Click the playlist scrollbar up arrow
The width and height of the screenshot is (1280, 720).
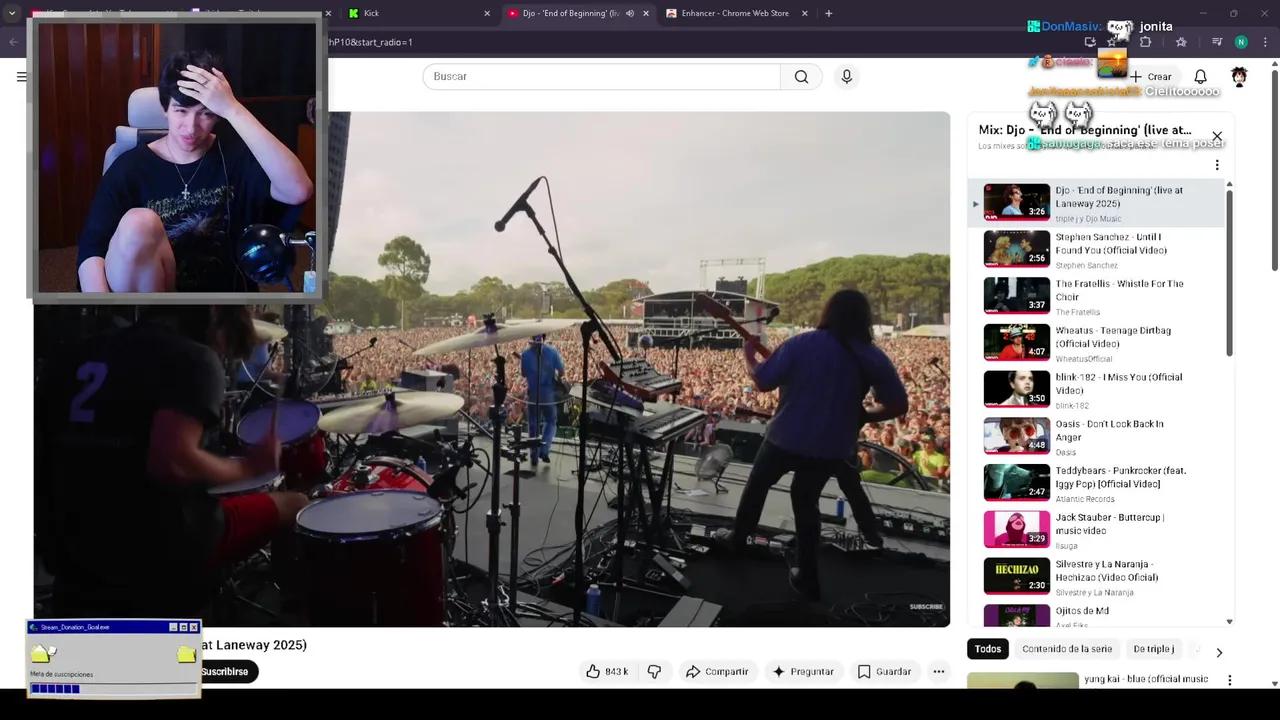click(x=1229, y=184)
